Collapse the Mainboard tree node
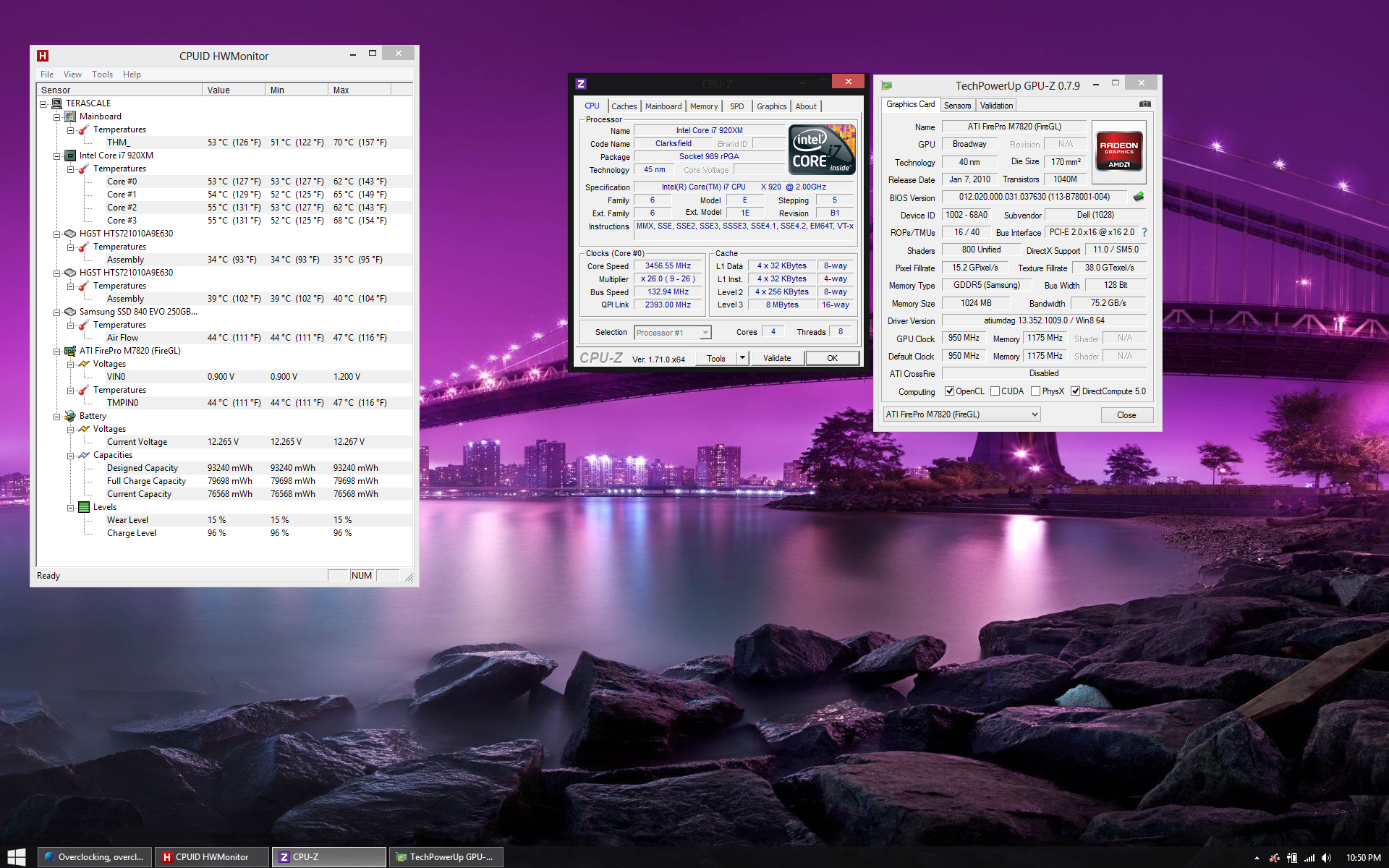The width and height of the screenshot is (1389, 868). (57, 117)
